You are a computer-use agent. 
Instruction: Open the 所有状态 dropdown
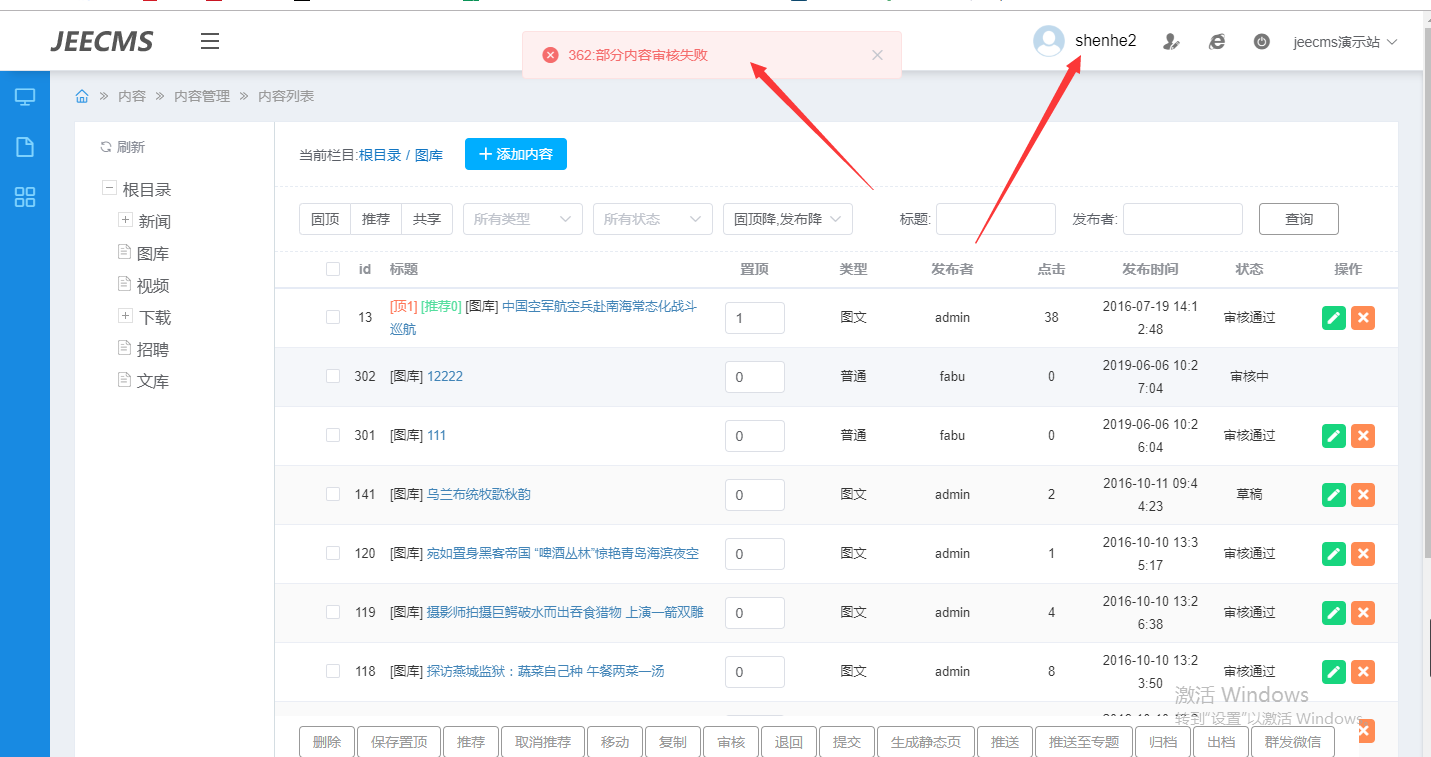(x=653, y=219)
